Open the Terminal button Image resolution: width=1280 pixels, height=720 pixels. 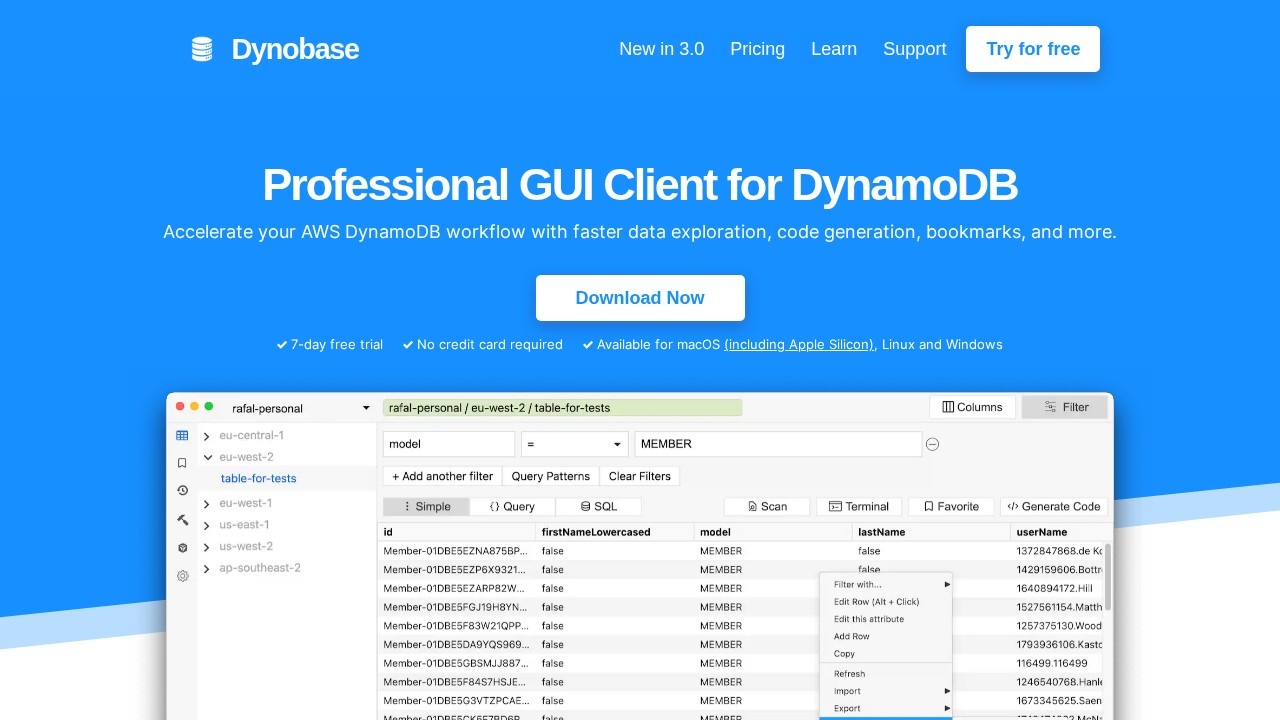pyautogui.click(x=859, y=506)
